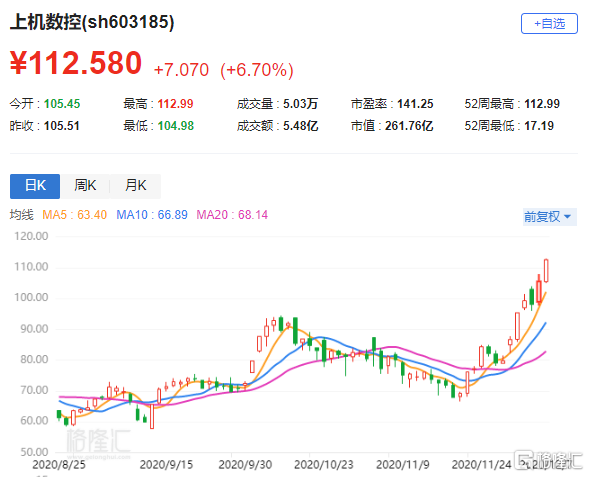Click the 最低 value 104.98
Screen dimensions: 589x477
tap(176, 125)
